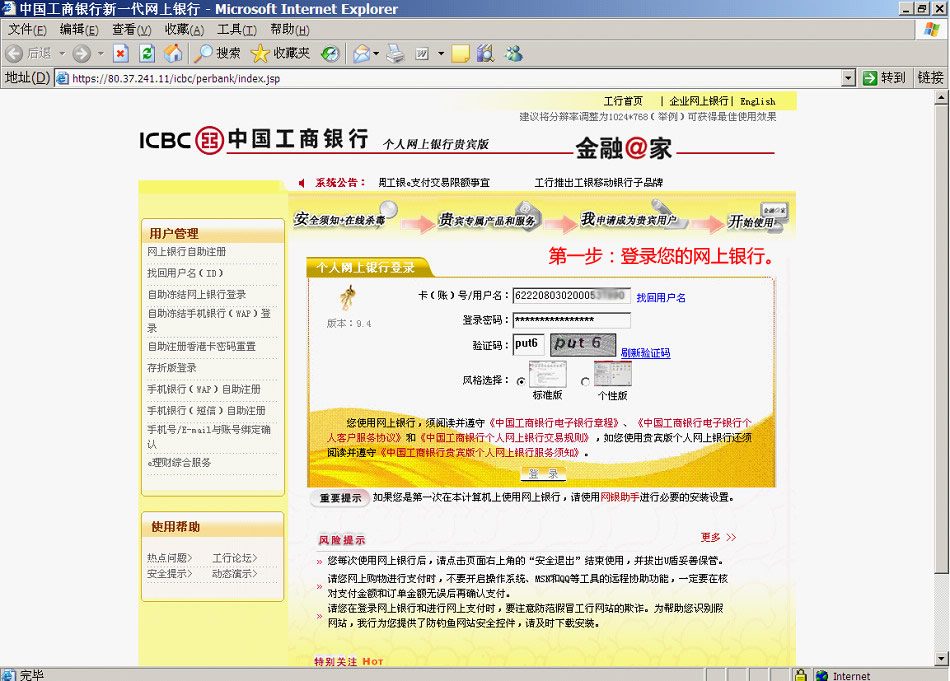Click the Windows flag logo
Viewport: 950px width, 681px height.
coord(932,29)
